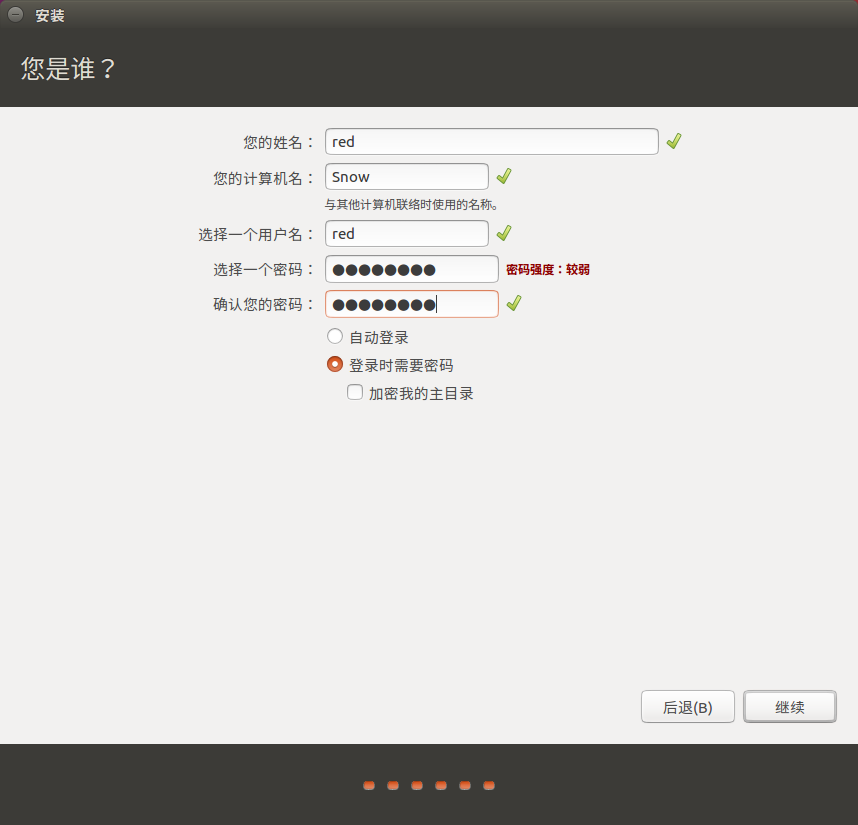Click the second orange progress dot
The width and height of the screenshot is (858, 825).
click(x=393, y=785)
